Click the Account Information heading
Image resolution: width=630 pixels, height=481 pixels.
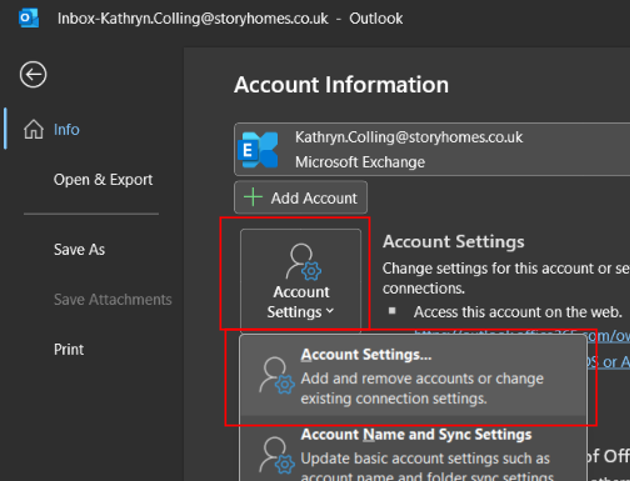click(341, 85)
